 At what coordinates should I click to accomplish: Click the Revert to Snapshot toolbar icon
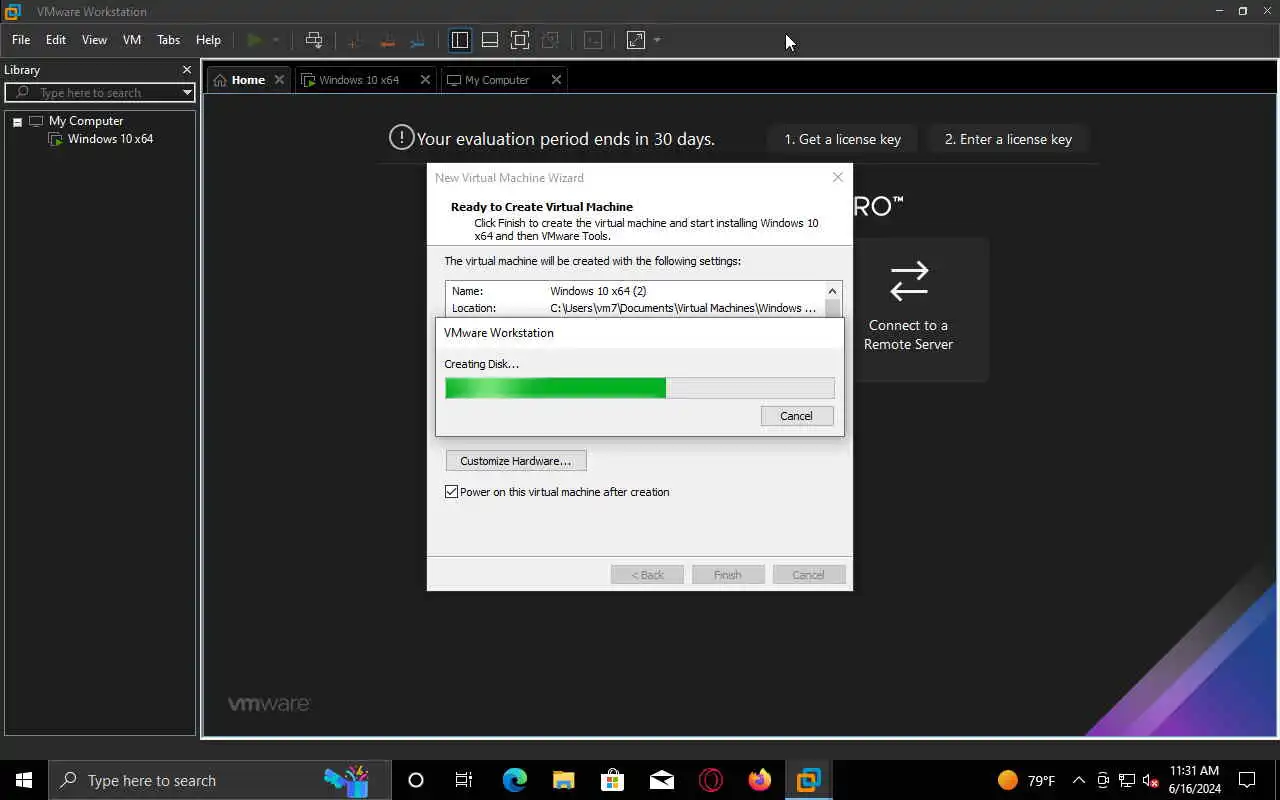387,40
